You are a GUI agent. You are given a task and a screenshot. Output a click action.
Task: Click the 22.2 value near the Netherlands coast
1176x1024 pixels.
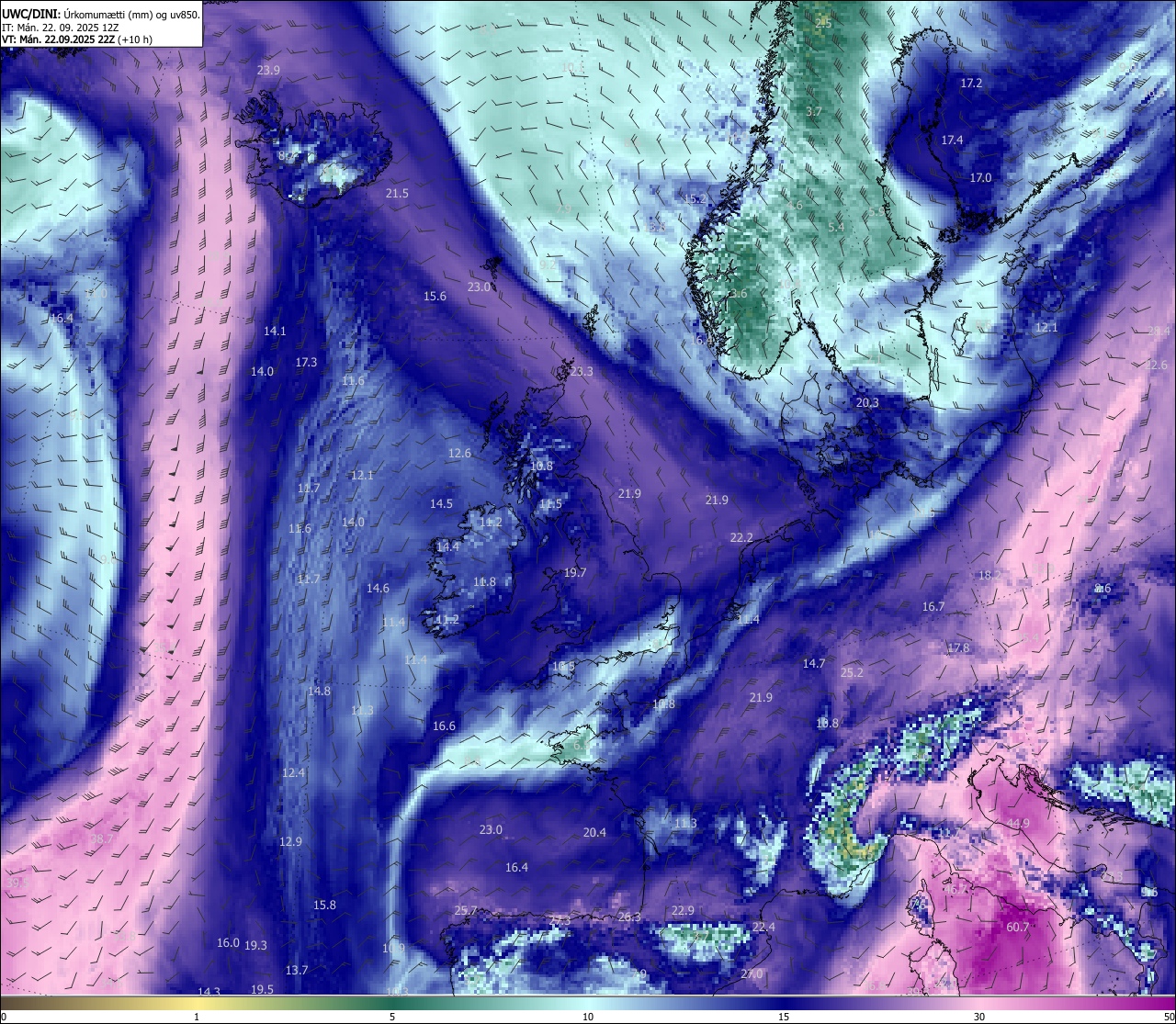pos(741,537)
